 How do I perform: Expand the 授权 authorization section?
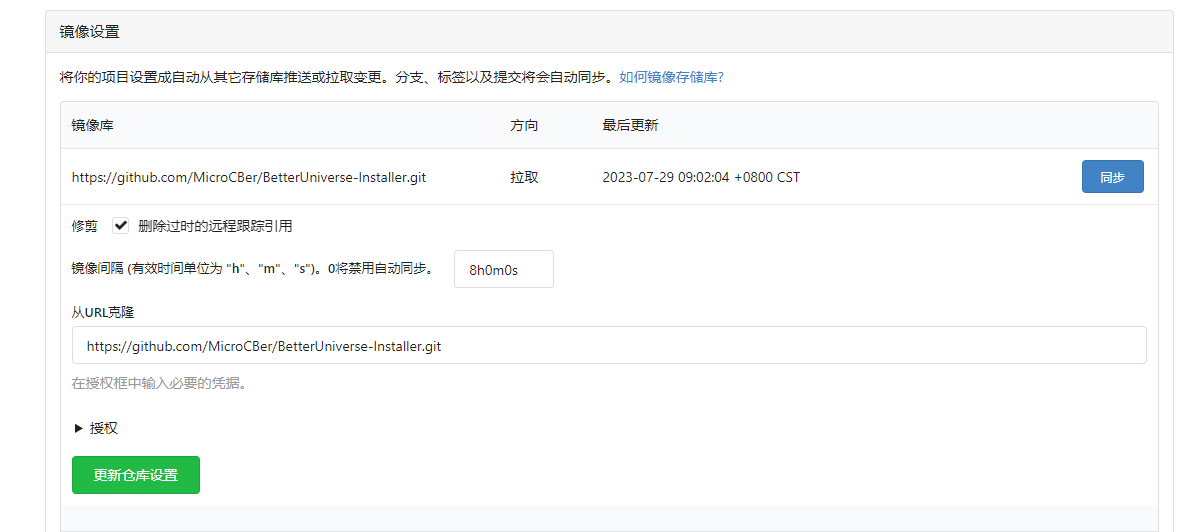pos(96,428)
